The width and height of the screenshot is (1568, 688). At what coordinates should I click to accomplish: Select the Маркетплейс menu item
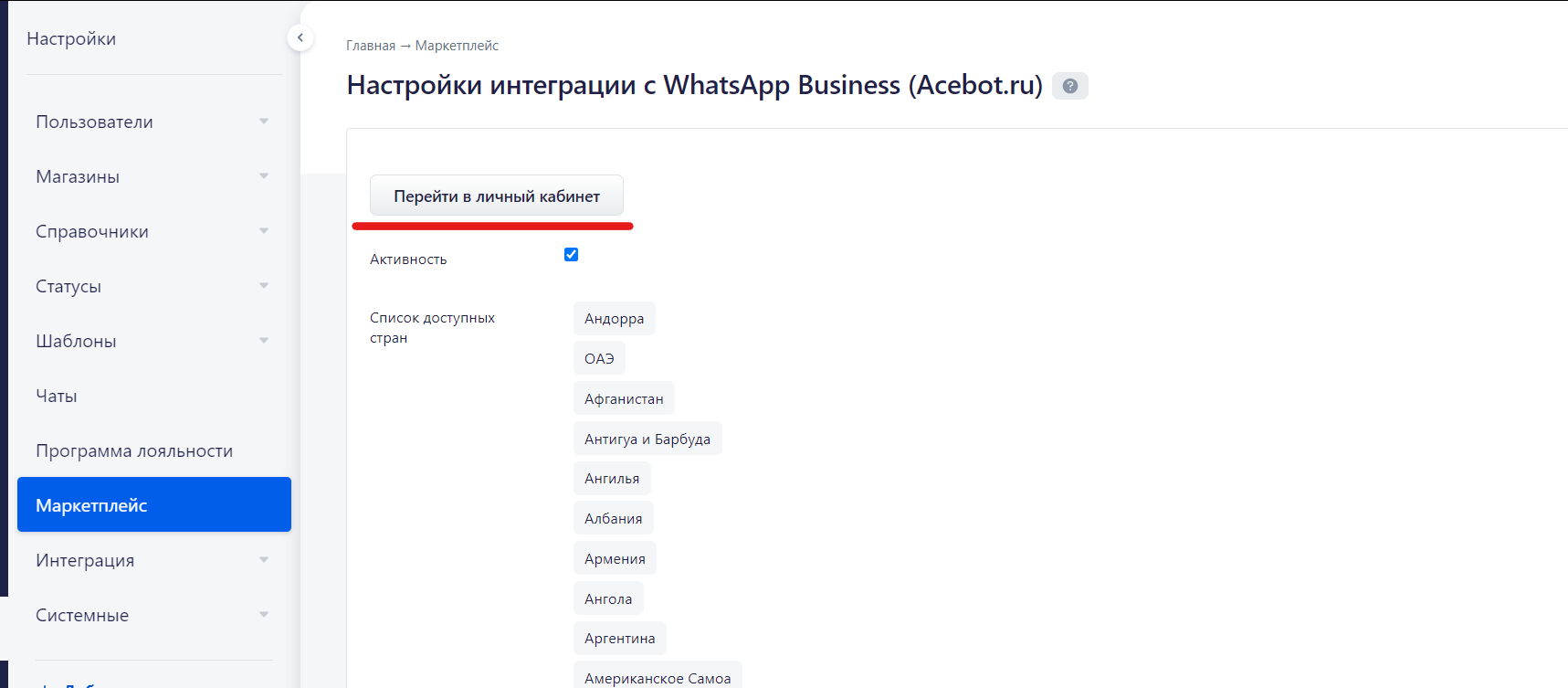coord(154,504)
